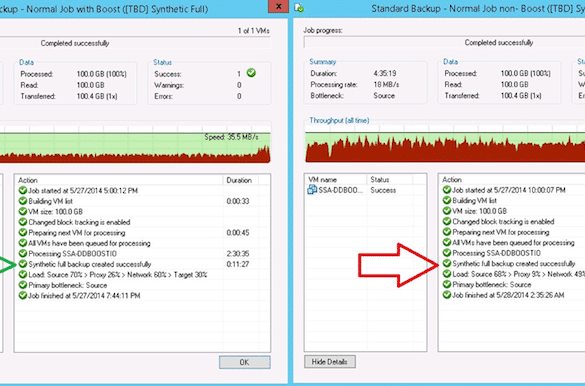Image resolution: width=585 pixels, height=386 pixels.
Task: Select 'Synthetic full backup created successfully' text, Boost window
Action: 90,264
